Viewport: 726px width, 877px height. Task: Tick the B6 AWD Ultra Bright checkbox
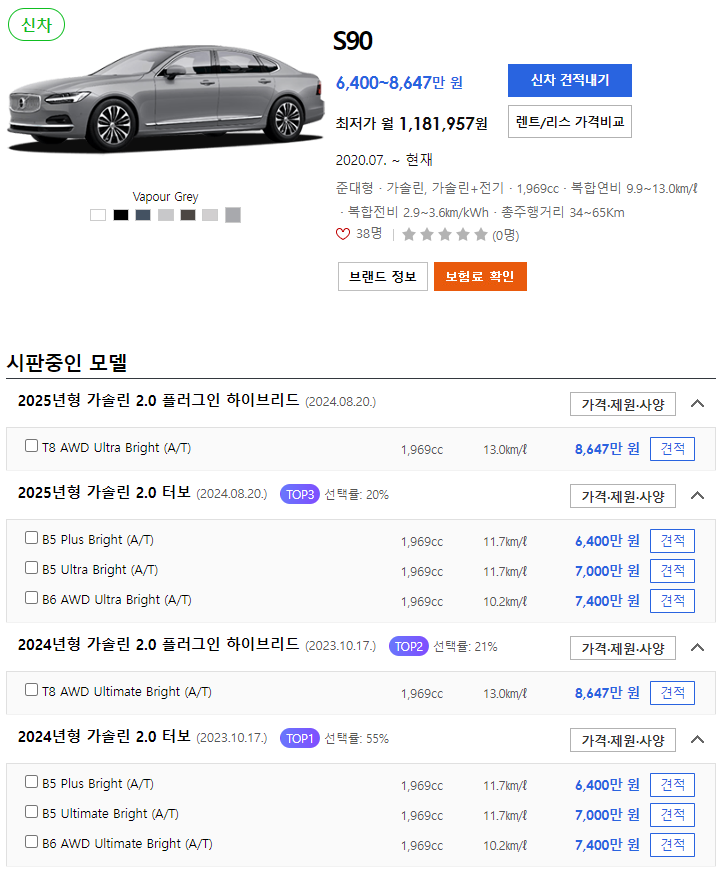tap(31, 598)
